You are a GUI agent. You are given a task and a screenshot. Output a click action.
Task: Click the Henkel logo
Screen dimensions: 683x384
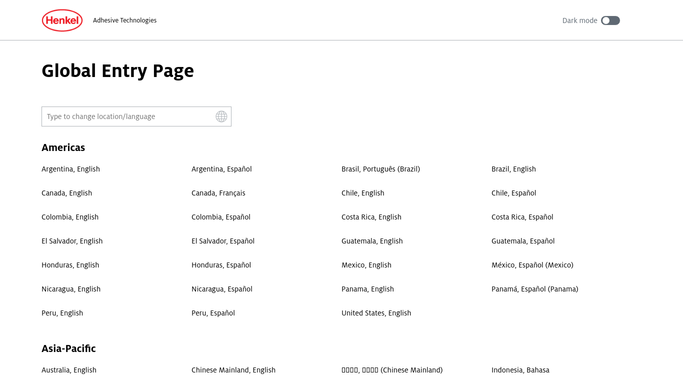62,20
